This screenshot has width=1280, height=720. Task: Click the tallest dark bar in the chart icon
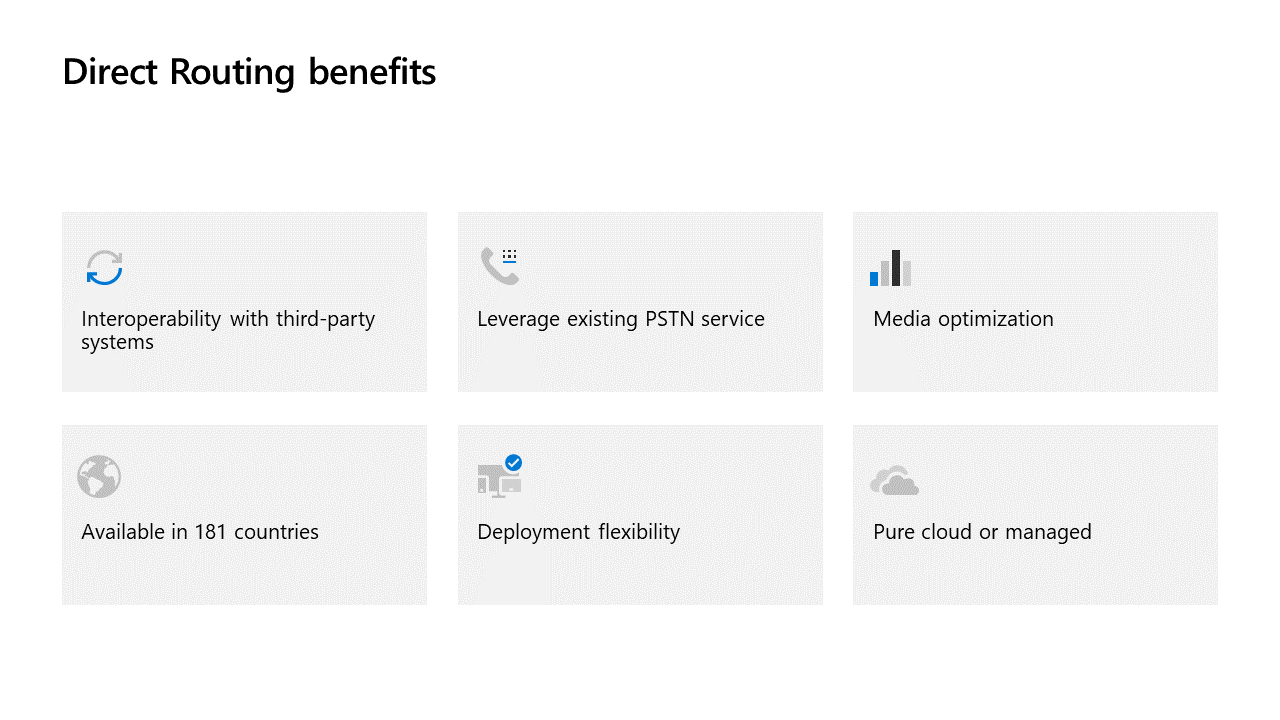[896, 268]
